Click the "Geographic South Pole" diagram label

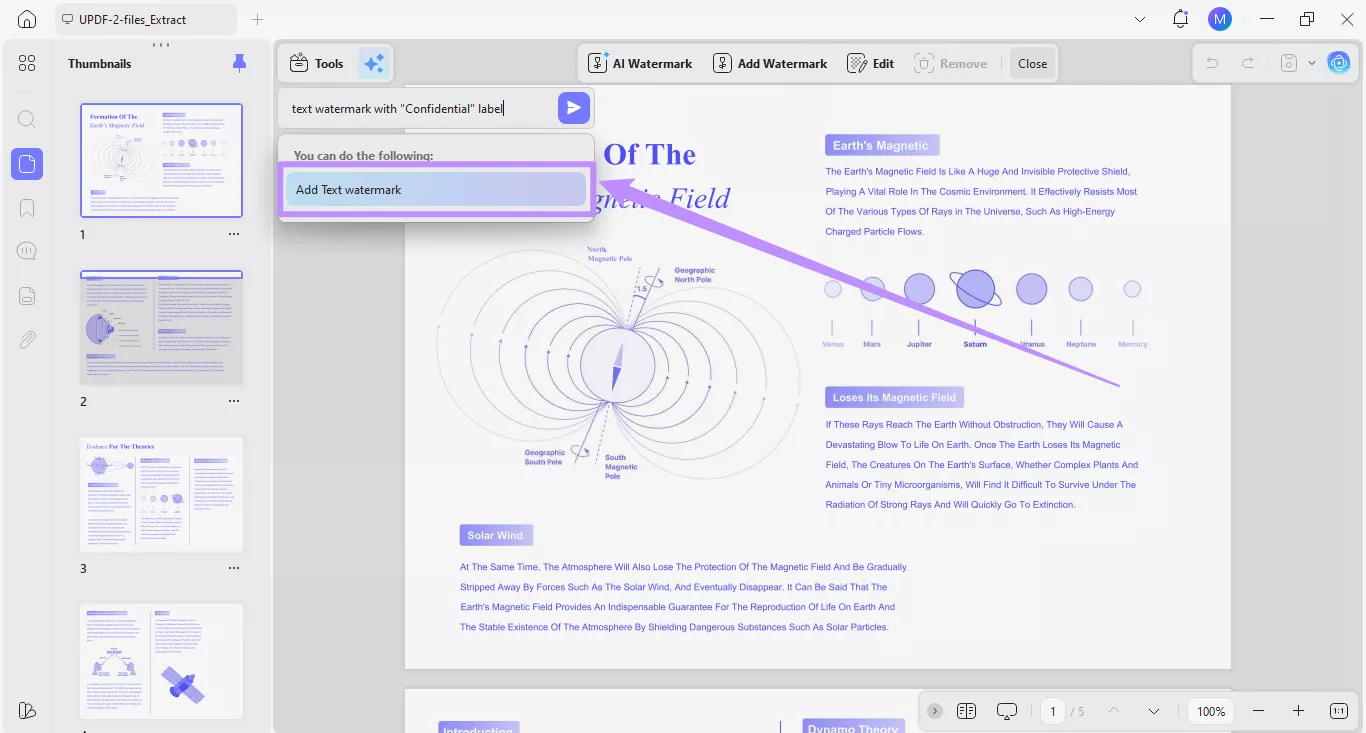[x=545, y=458]
